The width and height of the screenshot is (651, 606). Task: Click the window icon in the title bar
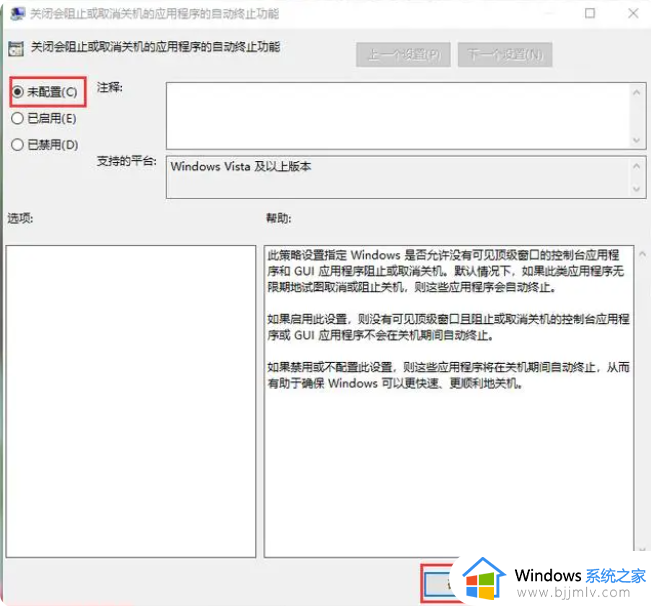(x=17, y=14)
